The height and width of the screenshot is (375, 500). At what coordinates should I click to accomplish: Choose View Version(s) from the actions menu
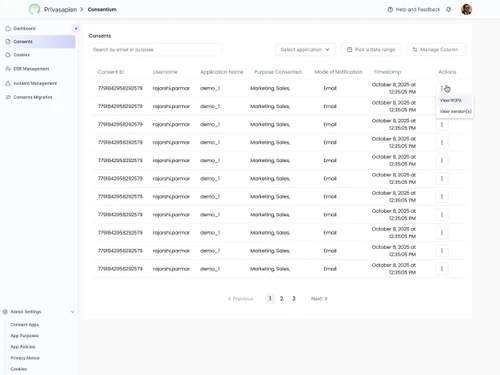[455, 111]
